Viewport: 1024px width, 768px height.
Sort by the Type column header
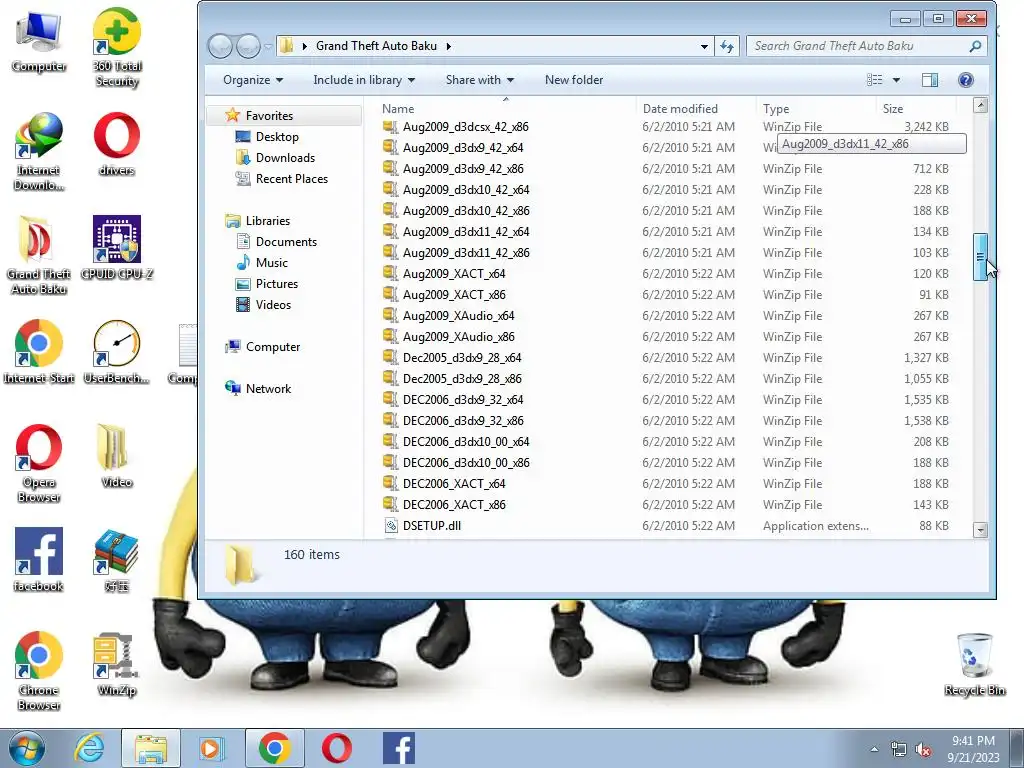click(x=816, y=108)
